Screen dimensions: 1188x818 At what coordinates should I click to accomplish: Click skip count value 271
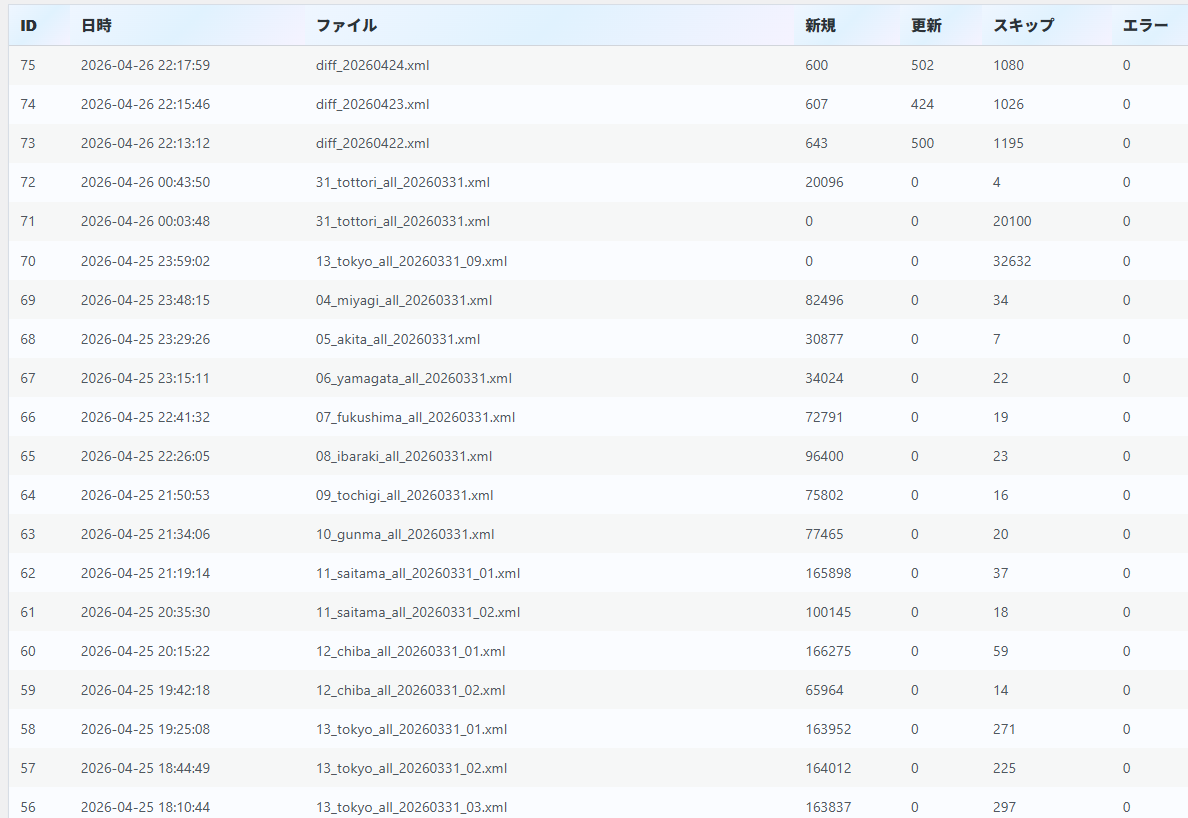click(1004, 729)
